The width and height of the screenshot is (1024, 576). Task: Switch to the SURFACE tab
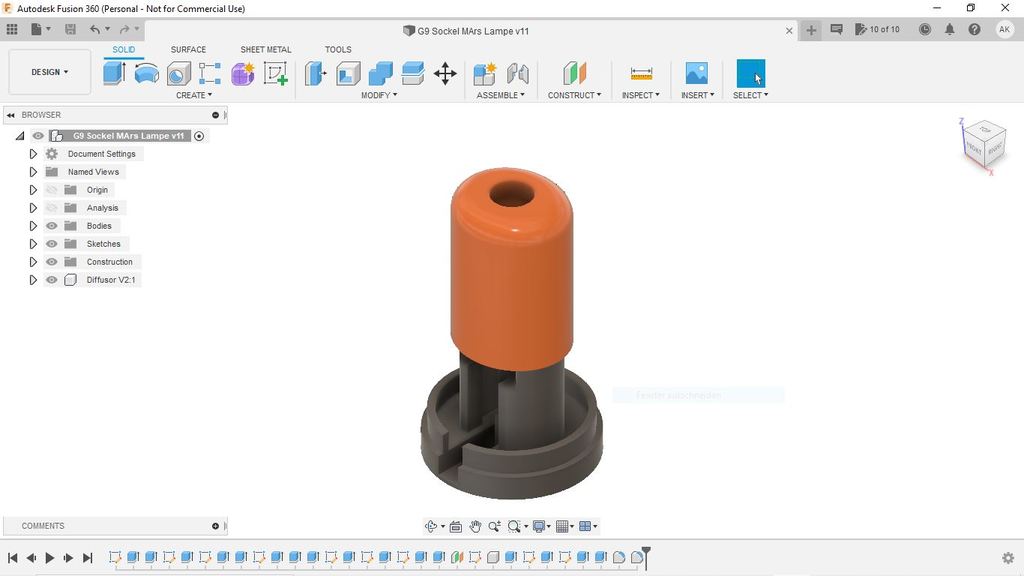188,49
